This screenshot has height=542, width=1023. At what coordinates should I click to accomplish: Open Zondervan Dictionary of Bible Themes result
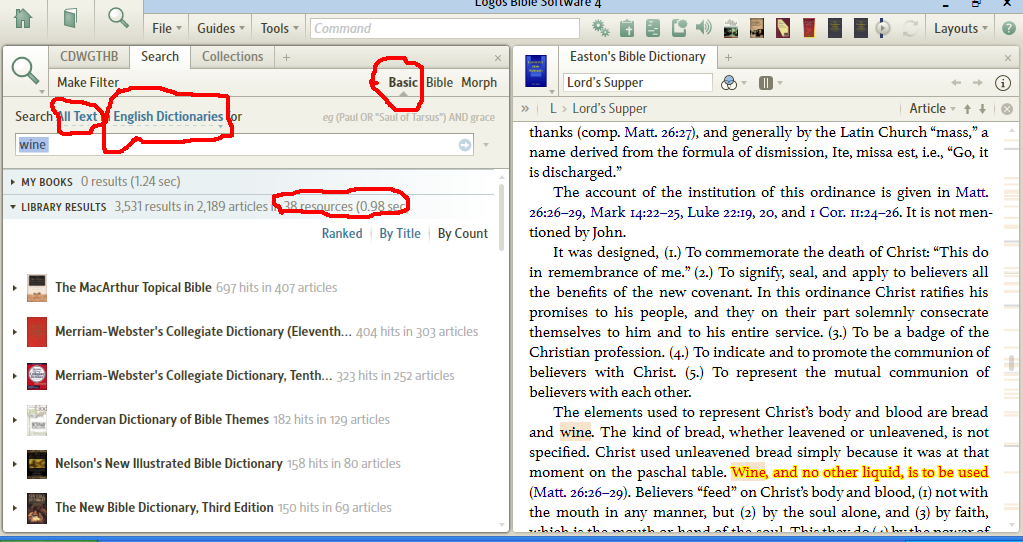coord(162,419)
